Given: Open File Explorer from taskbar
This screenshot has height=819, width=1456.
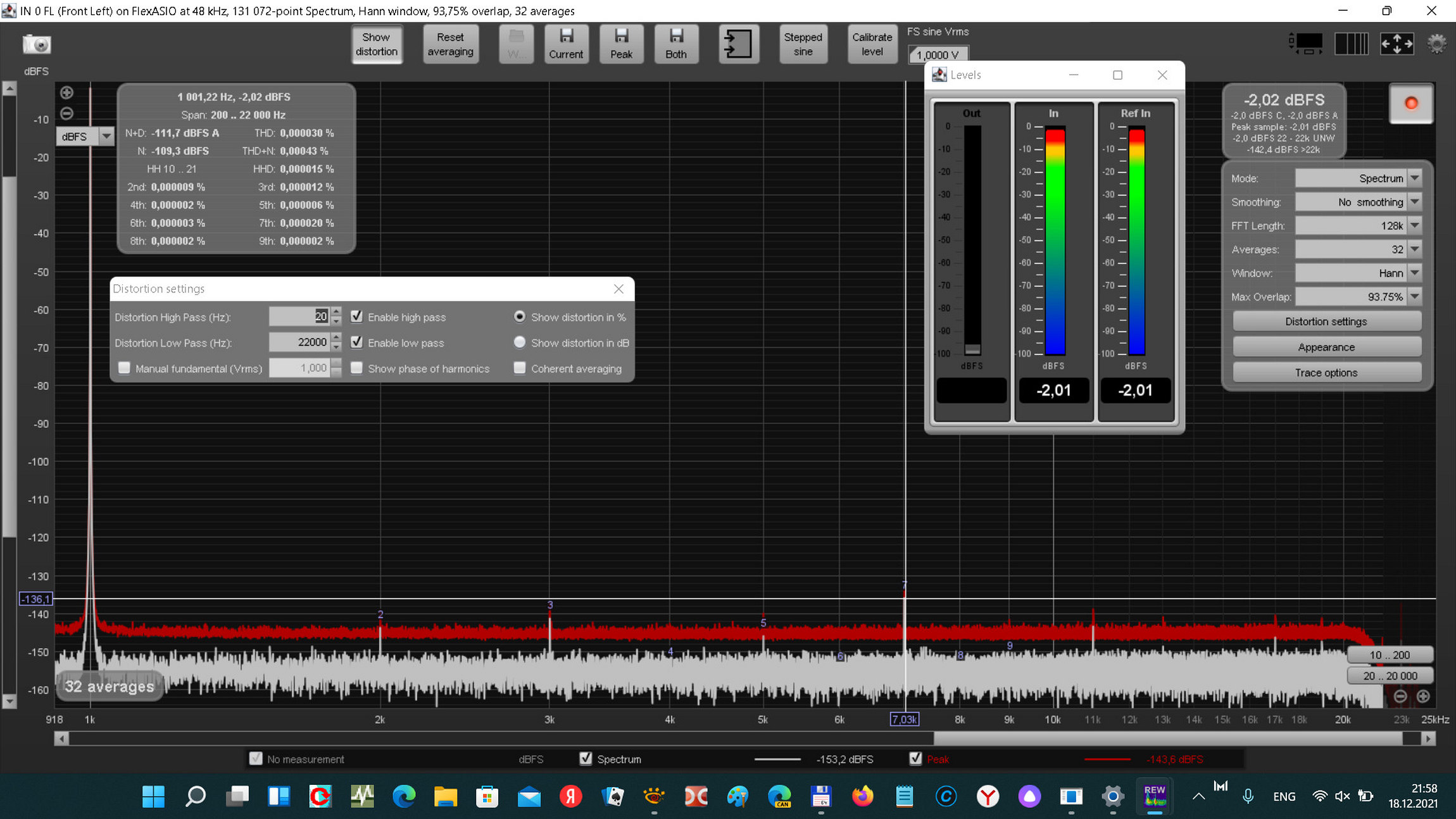Looking at the screenshot, I should (446, 796).
